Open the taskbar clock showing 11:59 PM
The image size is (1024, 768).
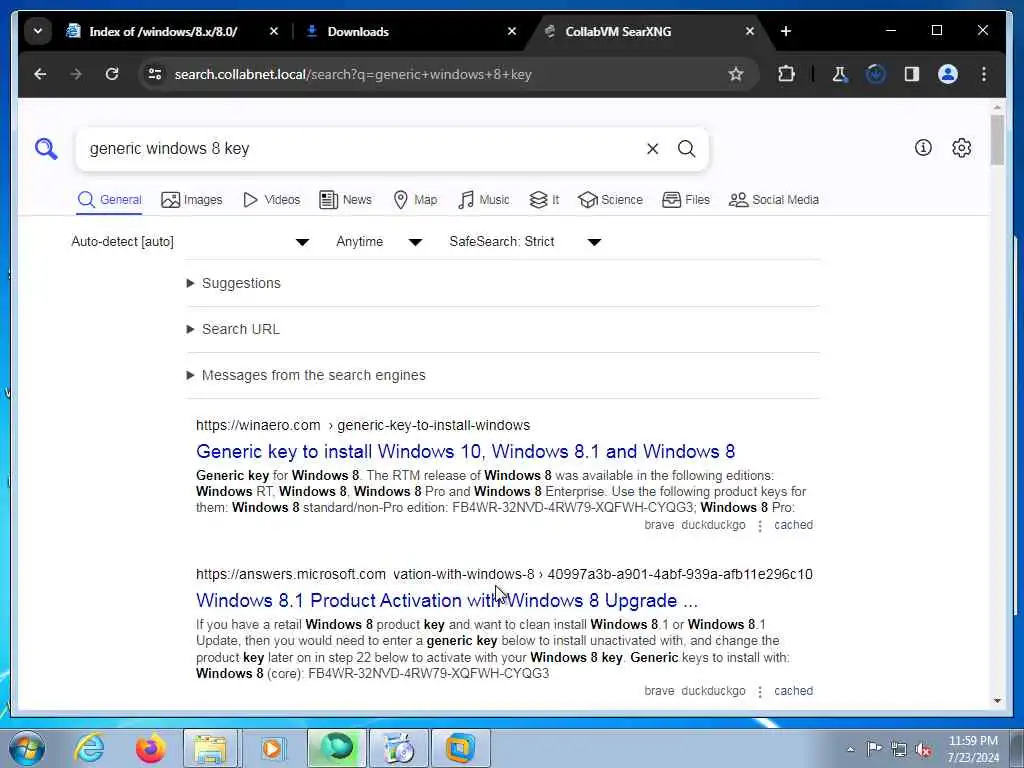973,749
